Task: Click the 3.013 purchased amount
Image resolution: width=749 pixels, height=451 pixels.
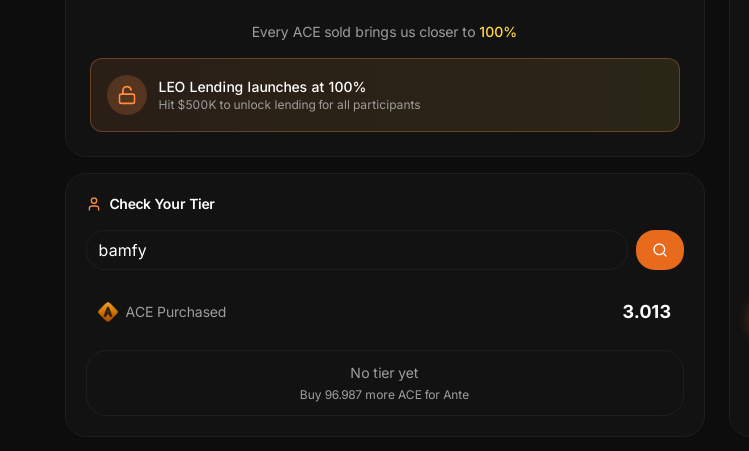Action: tap(646, 312)
